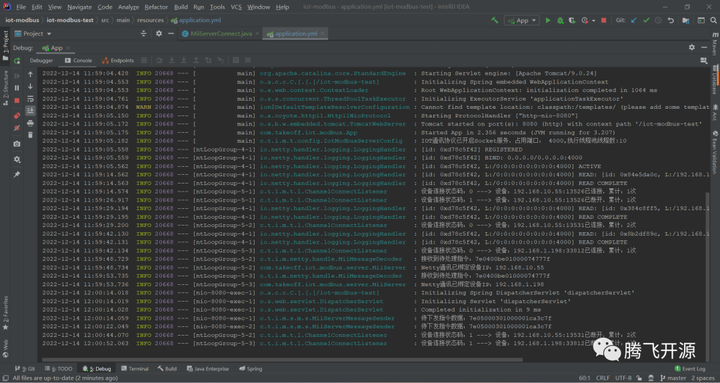This screenshot has width=720, height=383.
Task: Toggle mute breakpoints icon
Action: click(17, 128)
